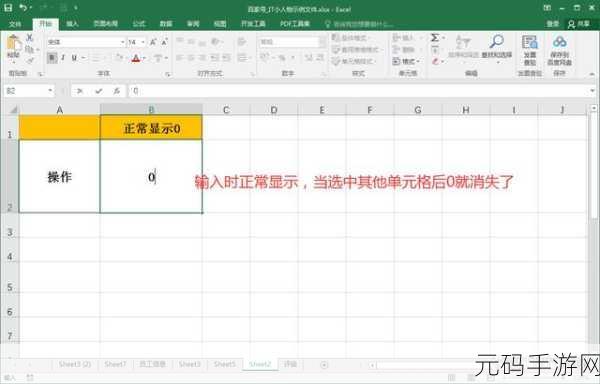The image size is (600, 384).
Task: Expand the formula bar with right-end arrow
Action: pyautogui.click(x=592, y=91)
